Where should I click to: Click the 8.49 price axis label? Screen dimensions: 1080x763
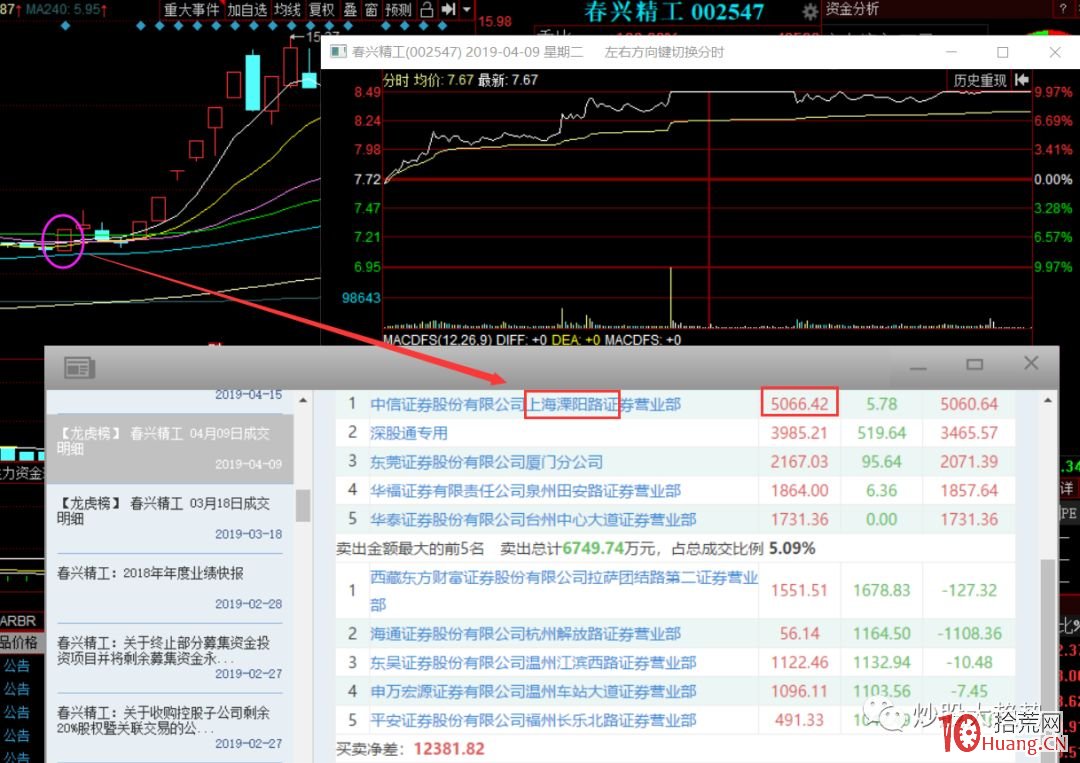pyautogui.click(x=367, y=92)
